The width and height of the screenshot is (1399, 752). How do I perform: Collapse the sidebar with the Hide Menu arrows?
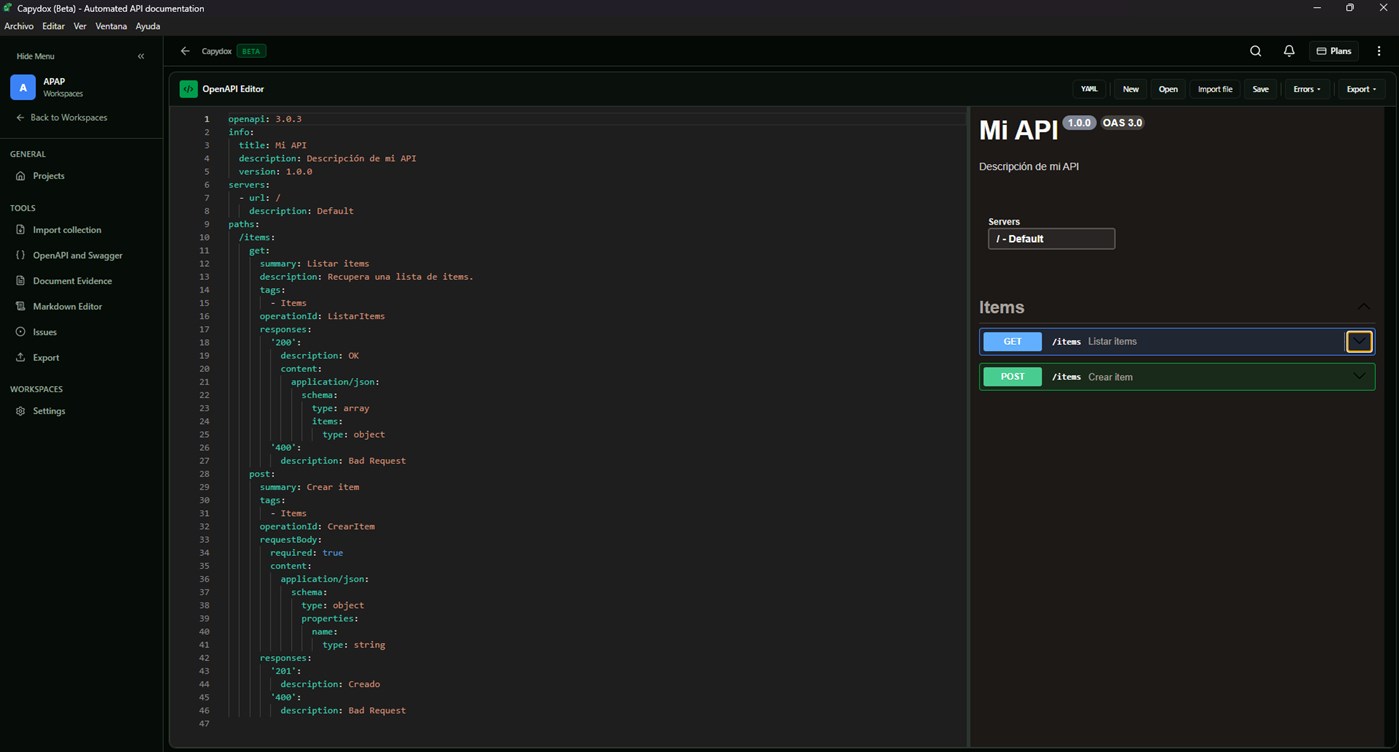coord(141,56)
